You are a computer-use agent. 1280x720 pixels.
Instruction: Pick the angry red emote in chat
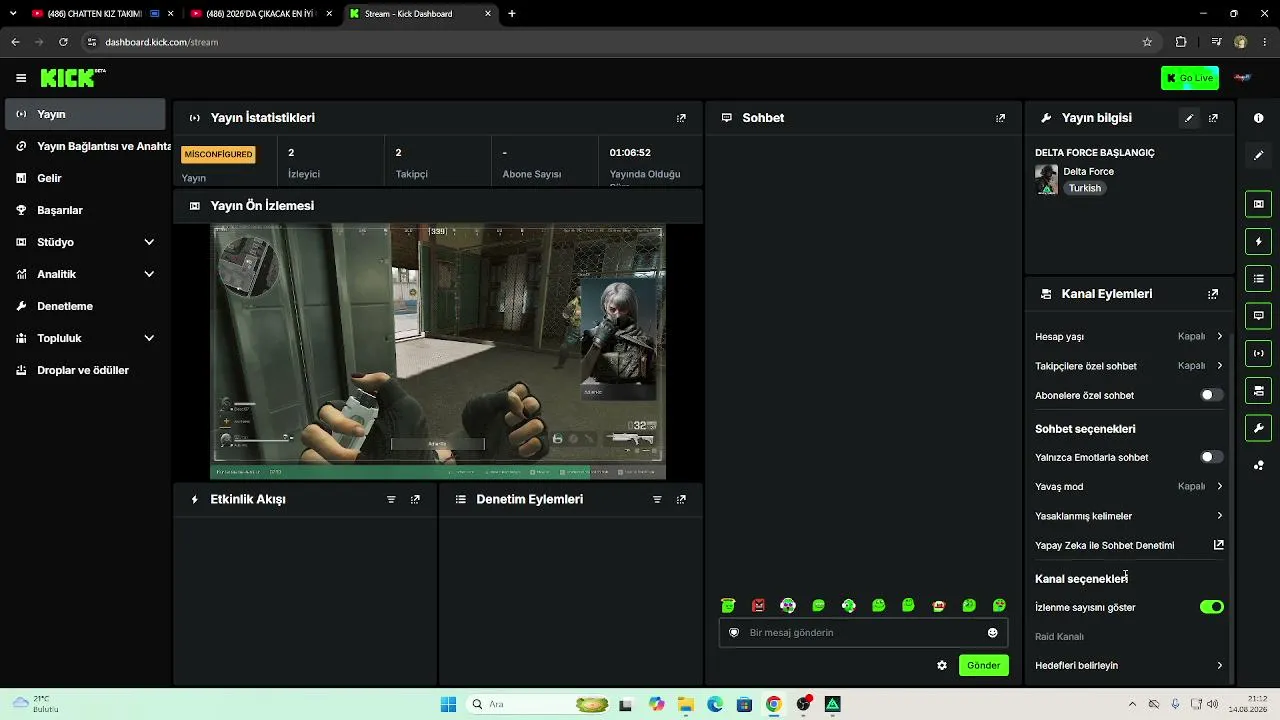[x=758, y=605]
